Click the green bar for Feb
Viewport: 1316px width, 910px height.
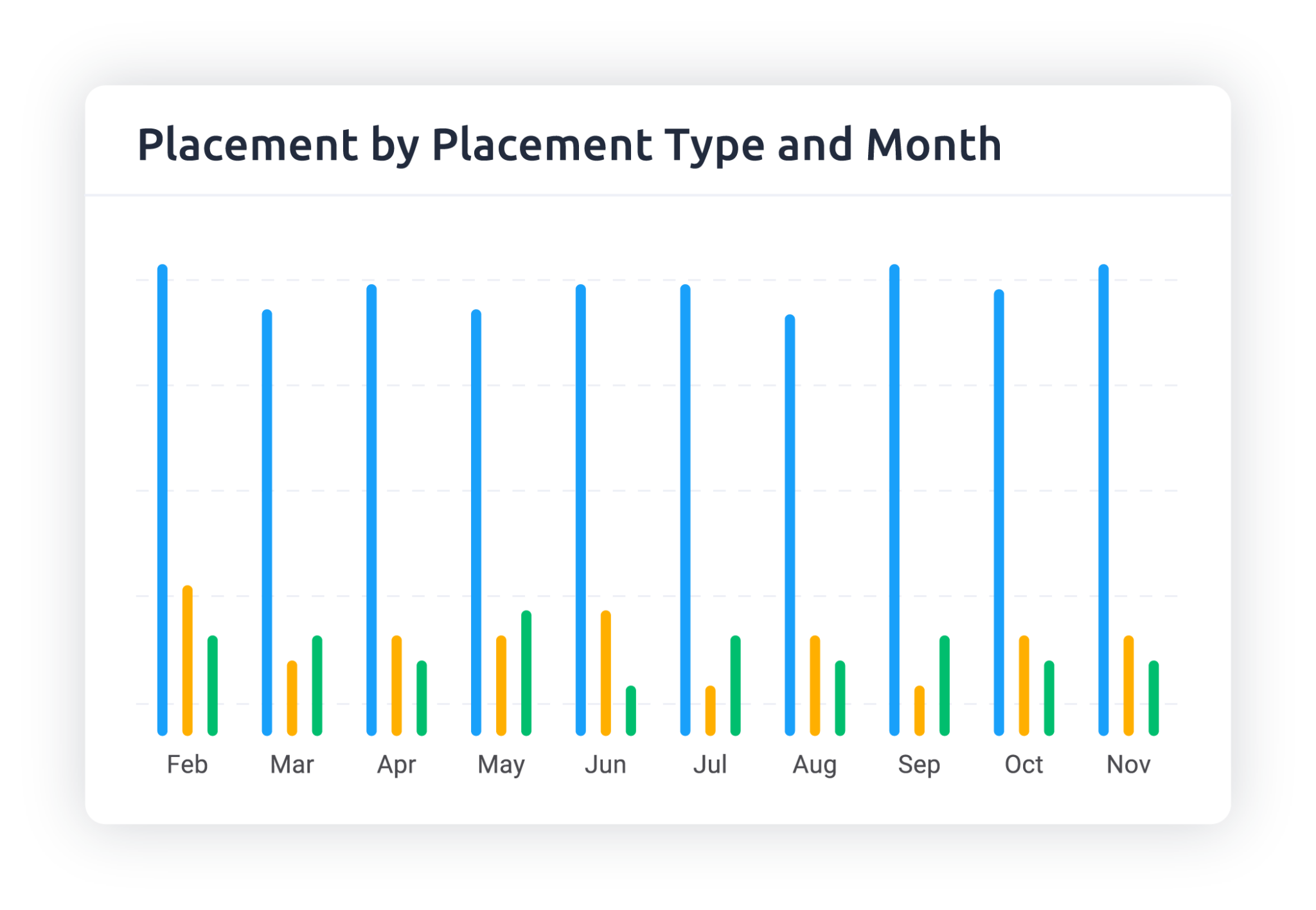[213, 685]
